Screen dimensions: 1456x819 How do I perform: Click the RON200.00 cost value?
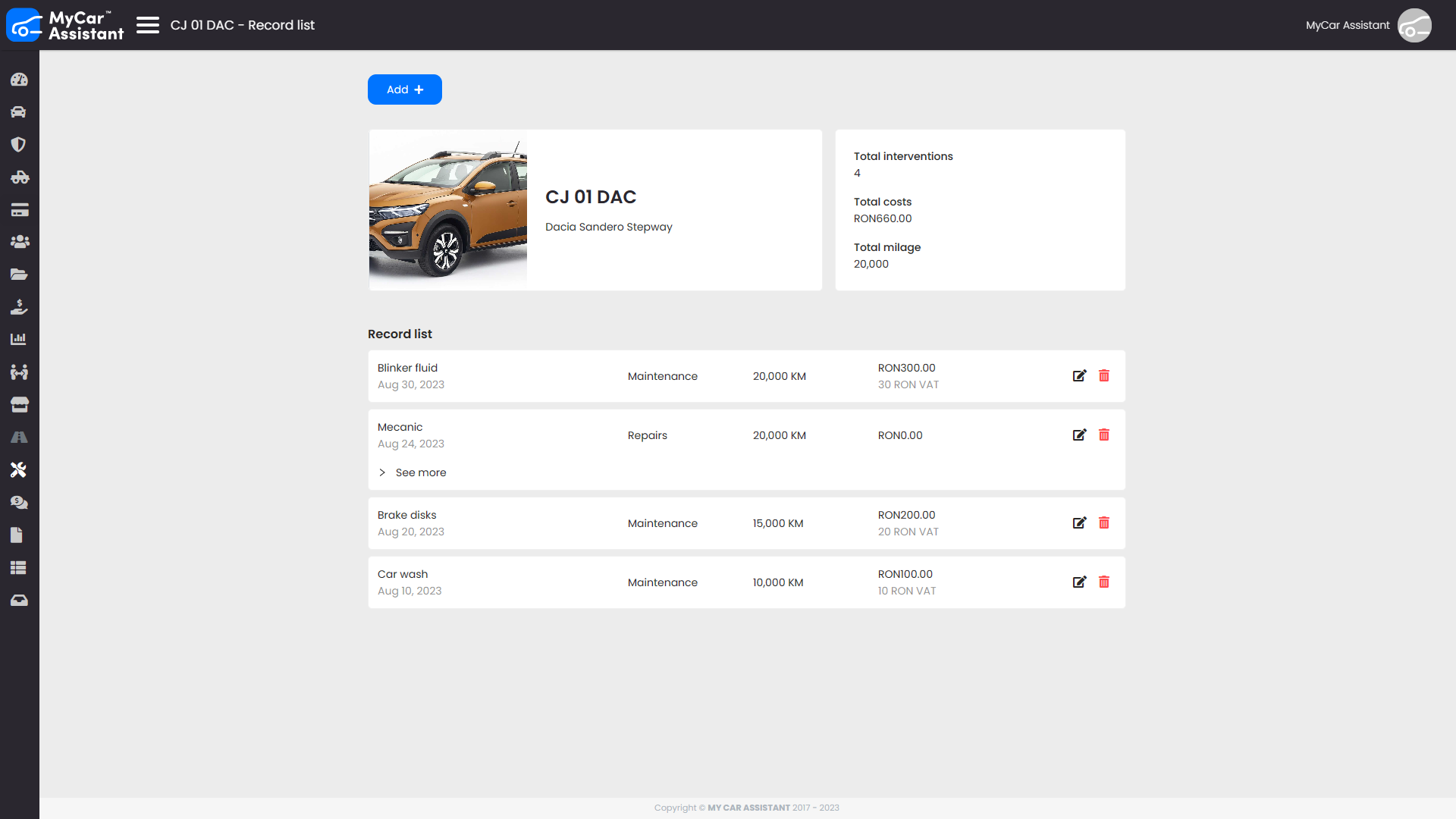click(x=907, y=515)
